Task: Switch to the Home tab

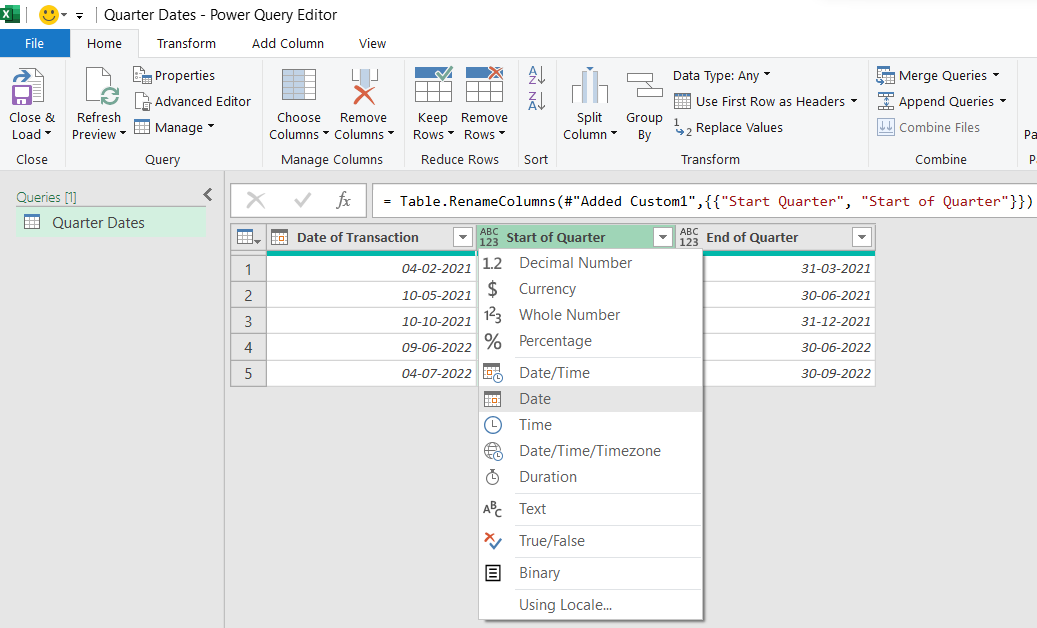Action: [104, 44]
